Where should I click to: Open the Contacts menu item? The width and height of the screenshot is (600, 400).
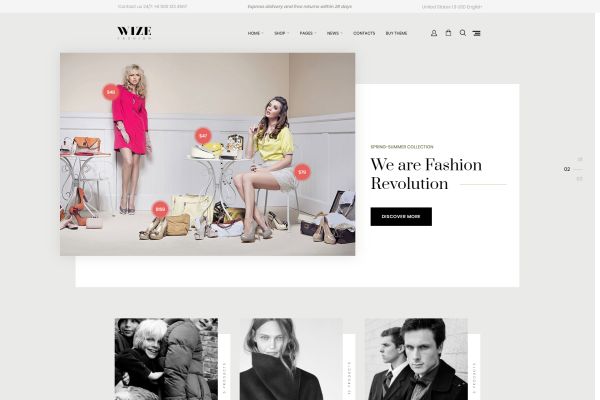[x=364, y=33]
